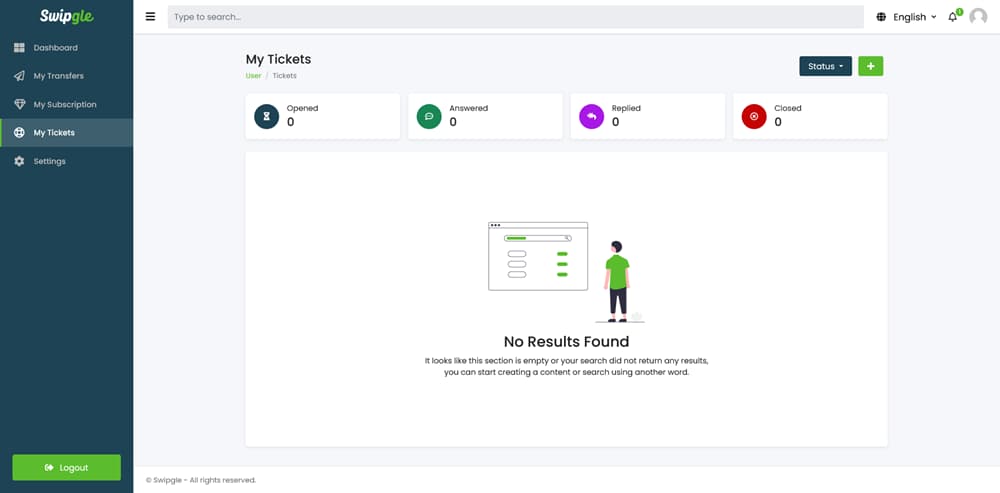1000x493 pixels.
Task: Click the User breadcrumb link
Action: 253,76
